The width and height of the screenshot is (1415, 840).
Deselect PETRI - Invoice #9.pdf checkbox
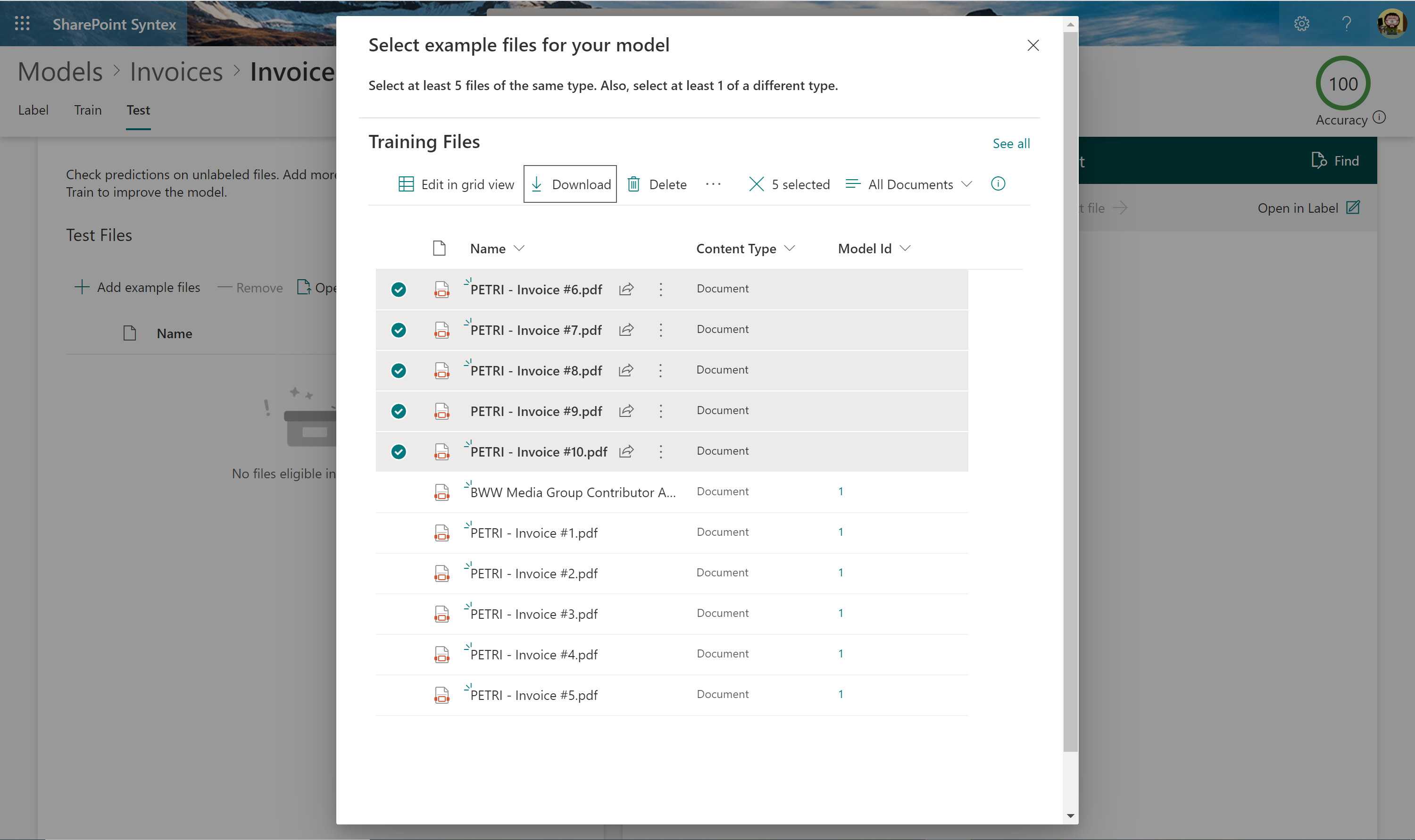click(399, 411)
